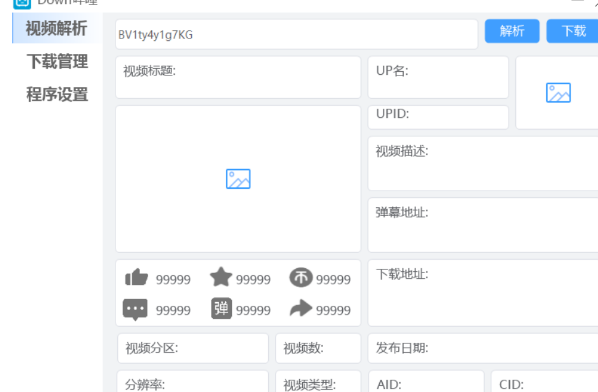Click the 发布日期 field

point(483,349)
